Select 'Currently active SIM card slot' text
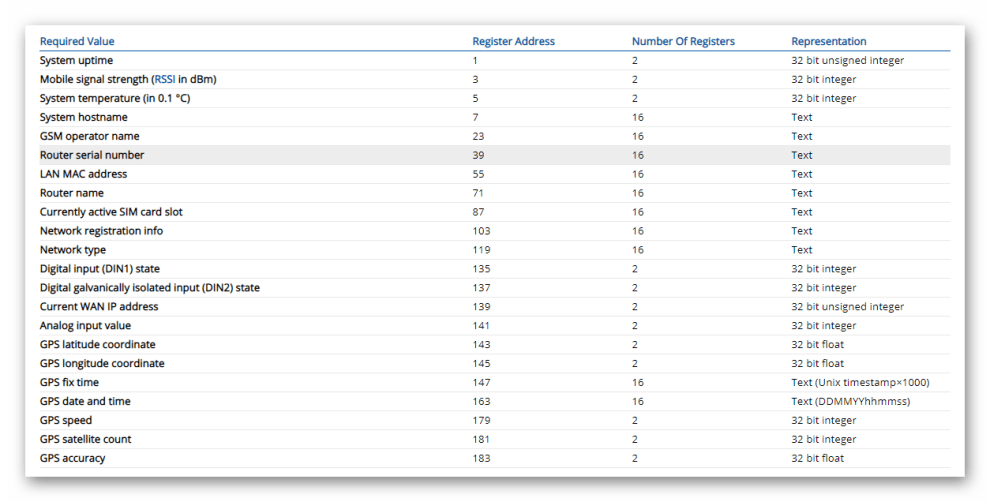Viewport: 990px width, 502px height. 111,212
